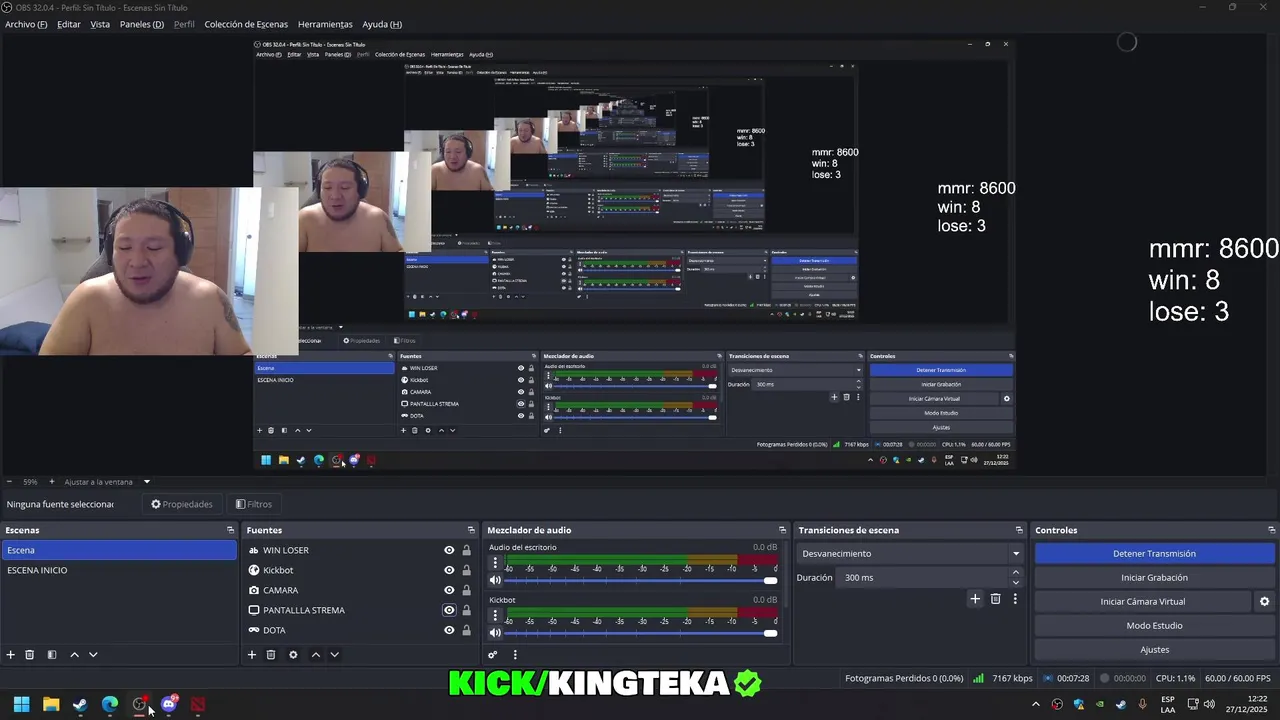
Task: Open Windows Start menu
Action: point(21,704)
